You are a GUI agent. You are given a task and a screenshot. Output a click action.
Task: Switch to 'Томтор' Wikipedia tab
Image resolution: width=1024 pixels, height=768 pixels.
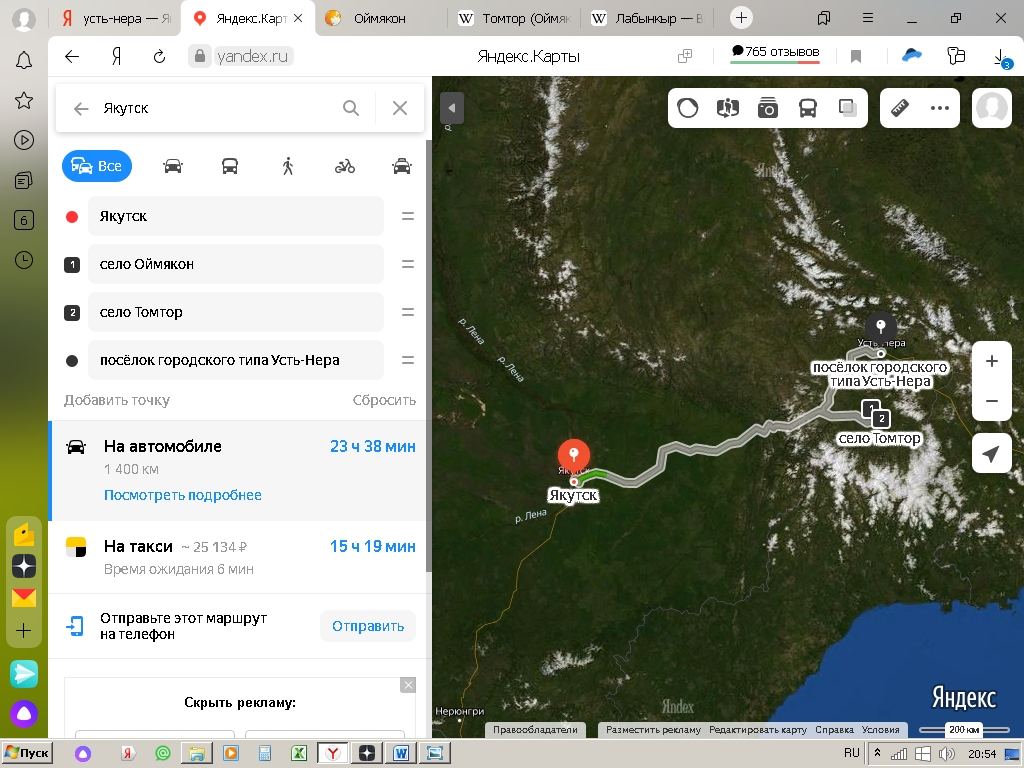515,18
